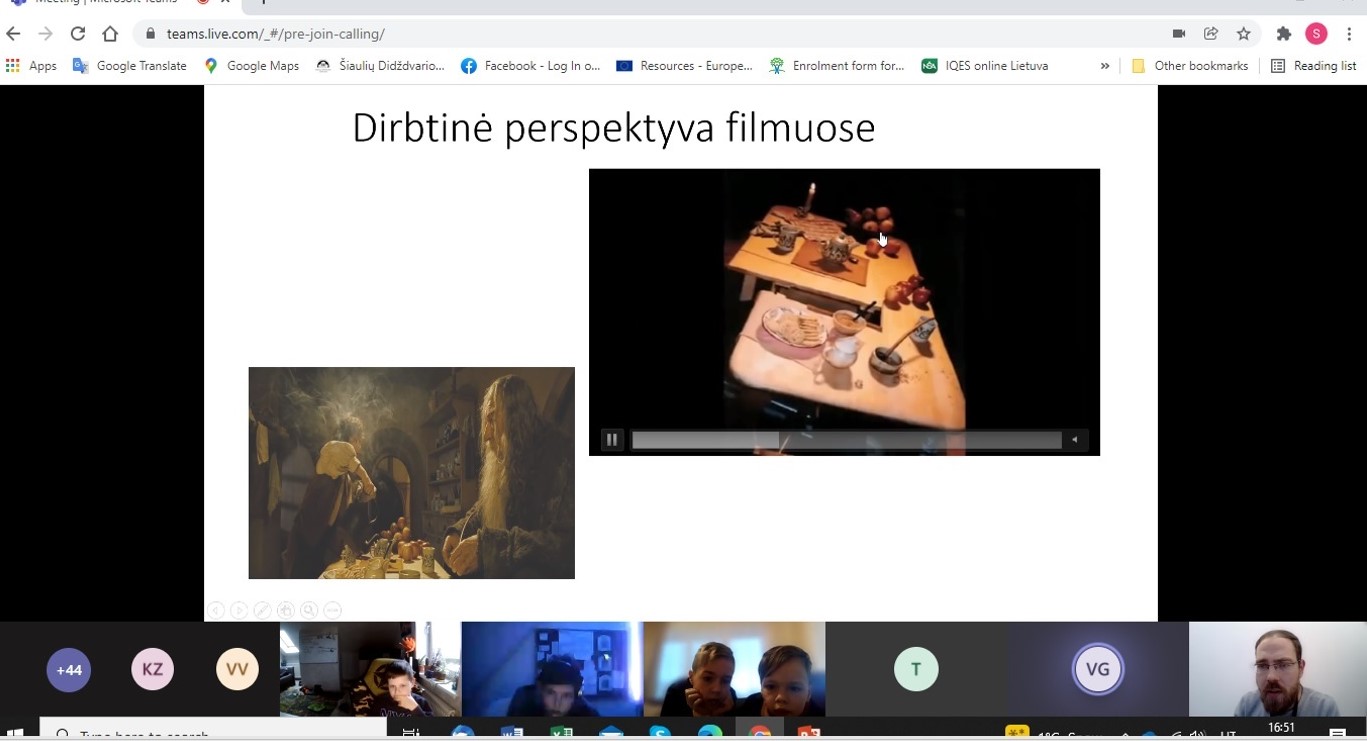Open the Reading list panel
Viewport: 1367px width, 741px height.
(x=1313, y=66)
